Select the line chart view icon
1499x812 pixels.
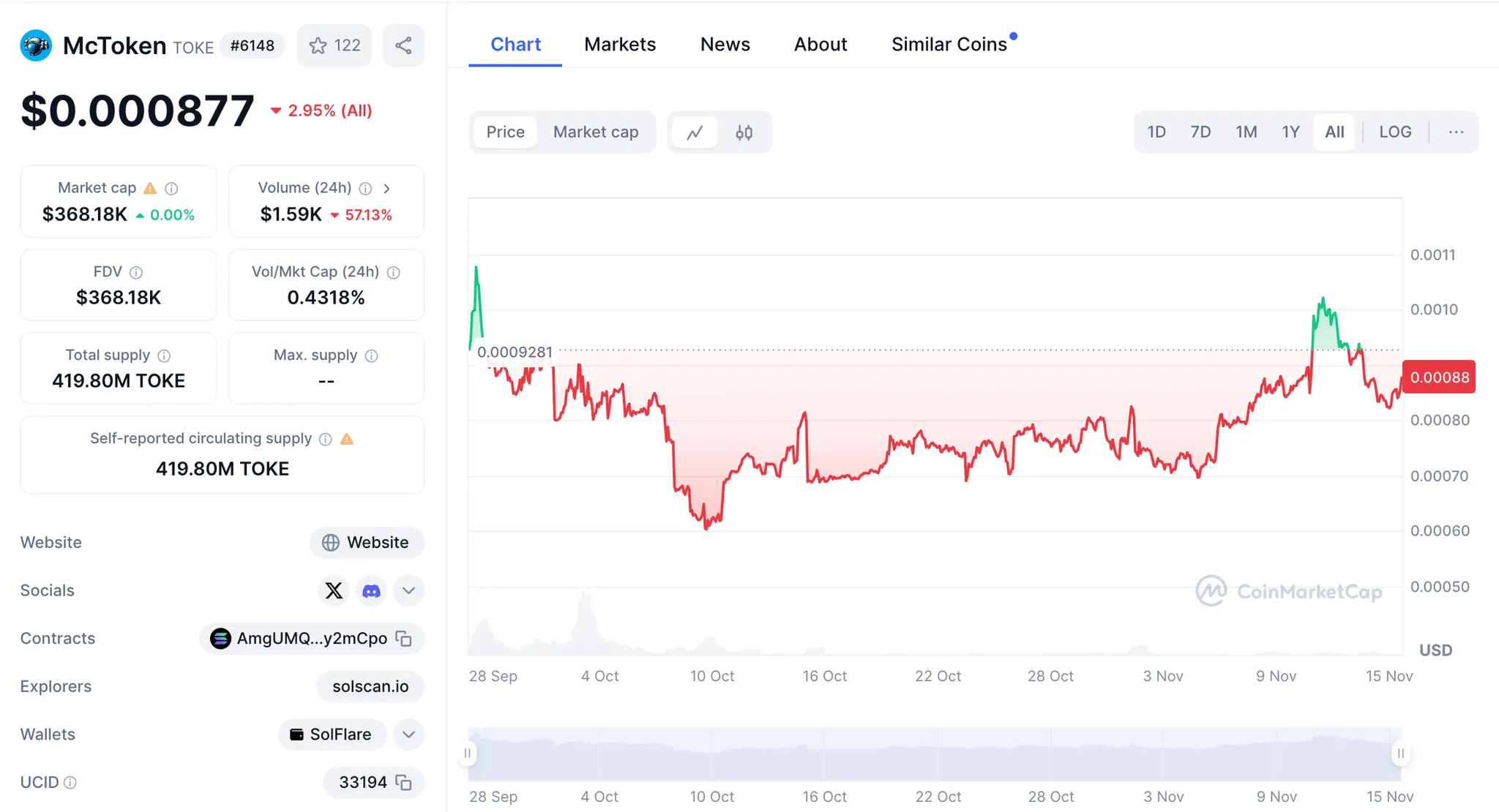[x=695, y=132]
